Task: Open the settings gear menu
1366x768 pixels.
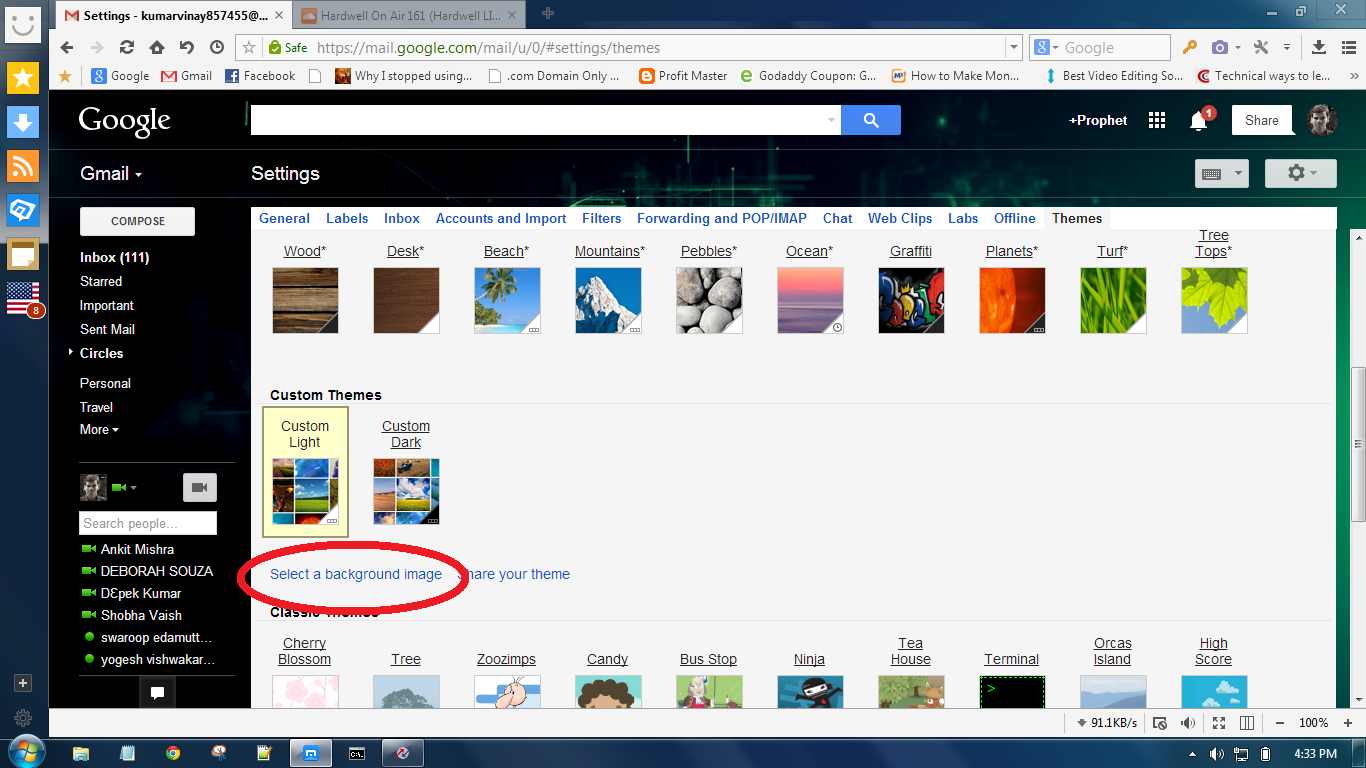Action: tap(1295, 173)
